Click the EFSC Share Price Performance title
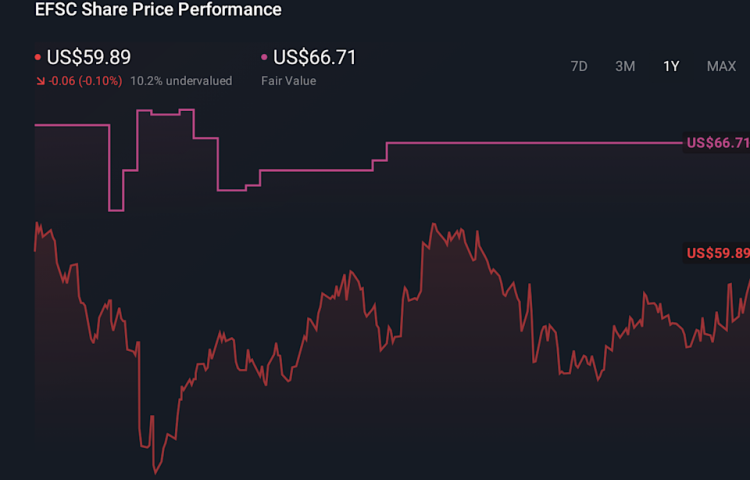This screenshot has width=750, height=480. 158,10
